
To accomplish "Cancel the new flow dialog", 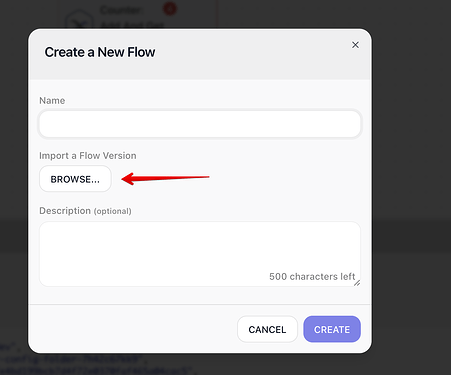I will 267,329.
